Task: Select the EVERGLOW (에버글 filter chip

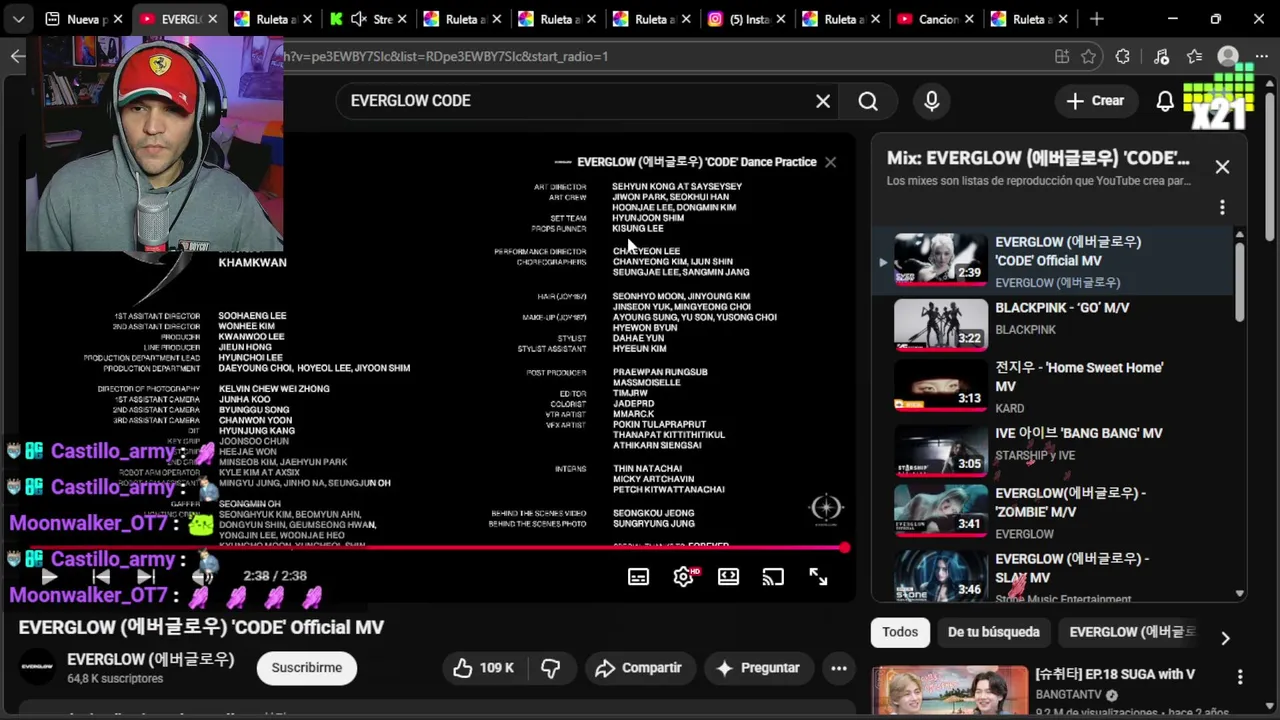Action: pyautogui.click(x=1132, y=632)
